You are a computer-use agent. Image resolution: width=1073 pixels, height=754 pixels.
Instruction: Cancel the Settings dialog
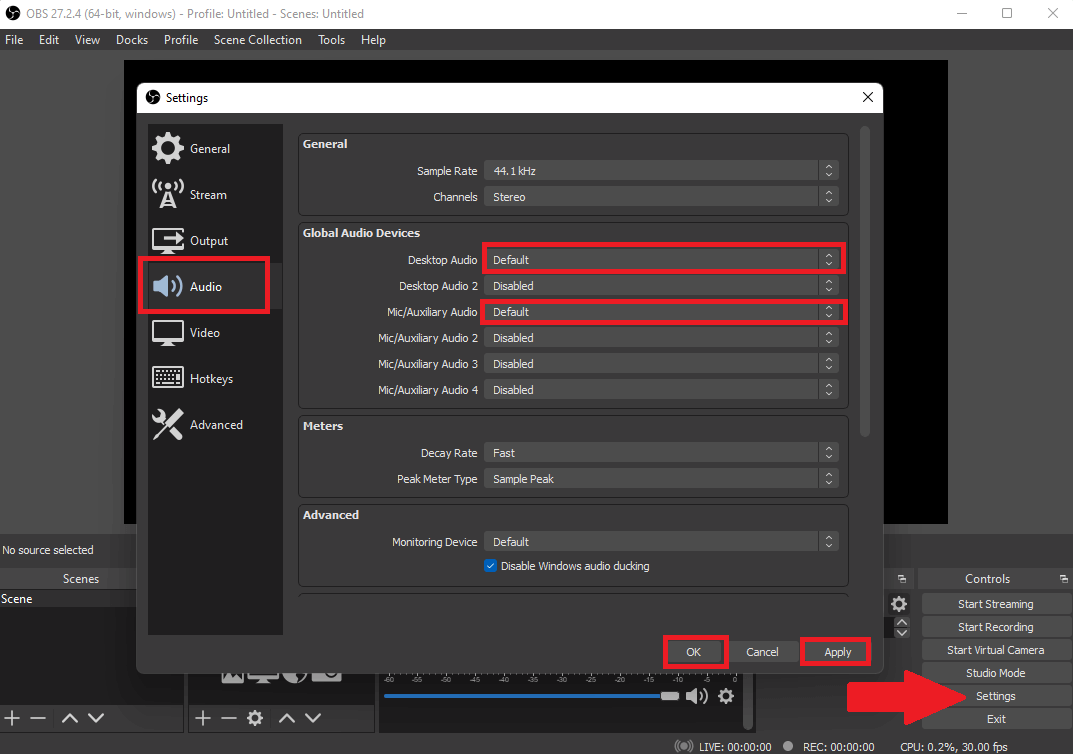(762, 651)
